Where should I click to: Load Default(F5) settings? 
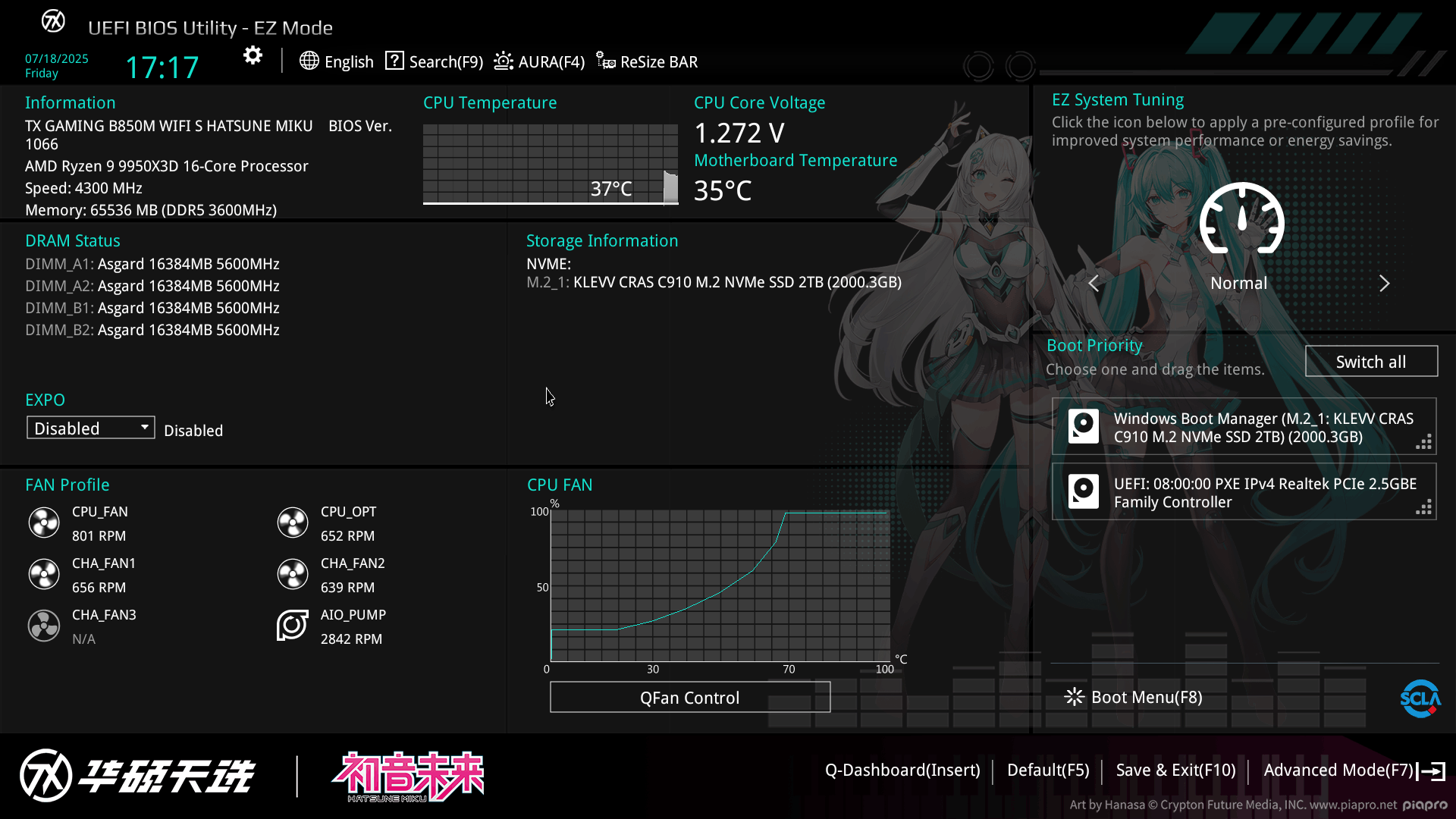coord(1048,770)
